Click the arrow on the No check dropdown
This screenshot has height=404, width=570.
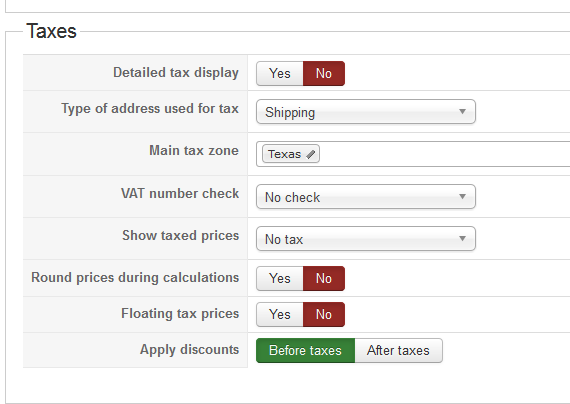pyautogui.click(x=462, y=197)
